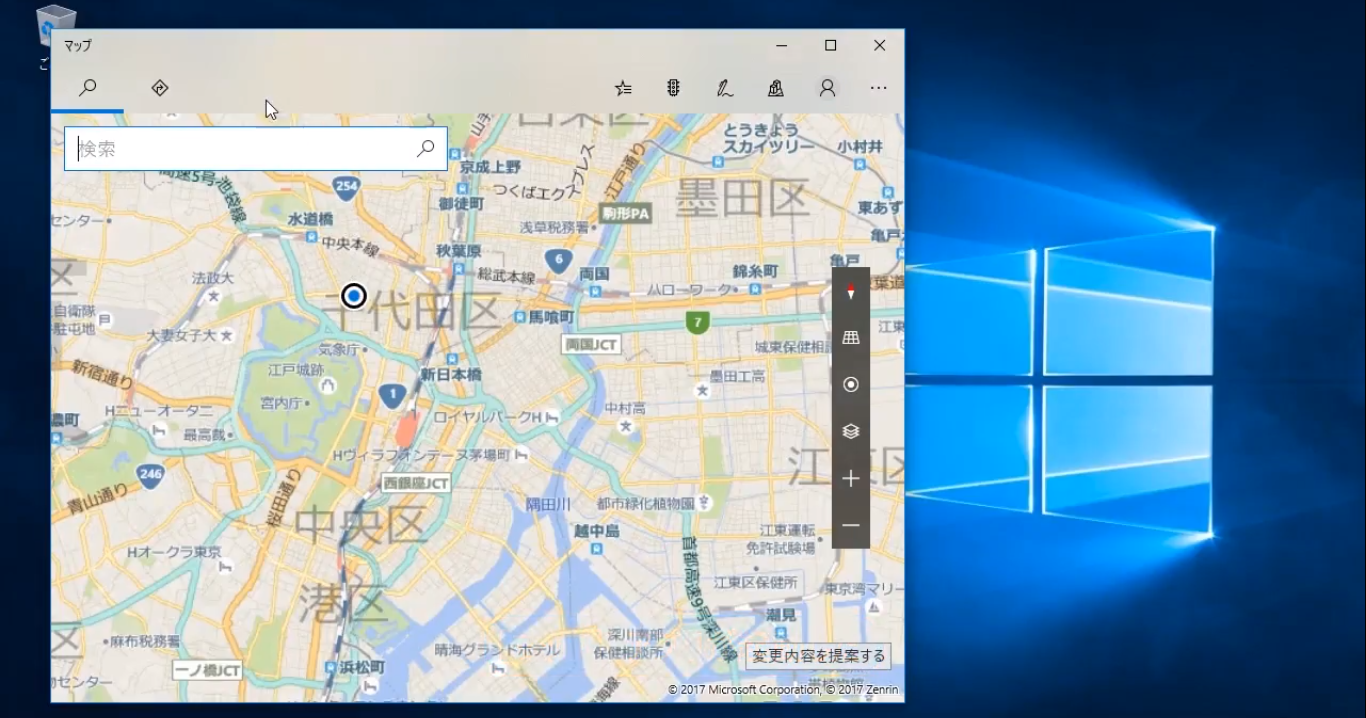
Task: Click the 潮見 station label
Action: 781,614
